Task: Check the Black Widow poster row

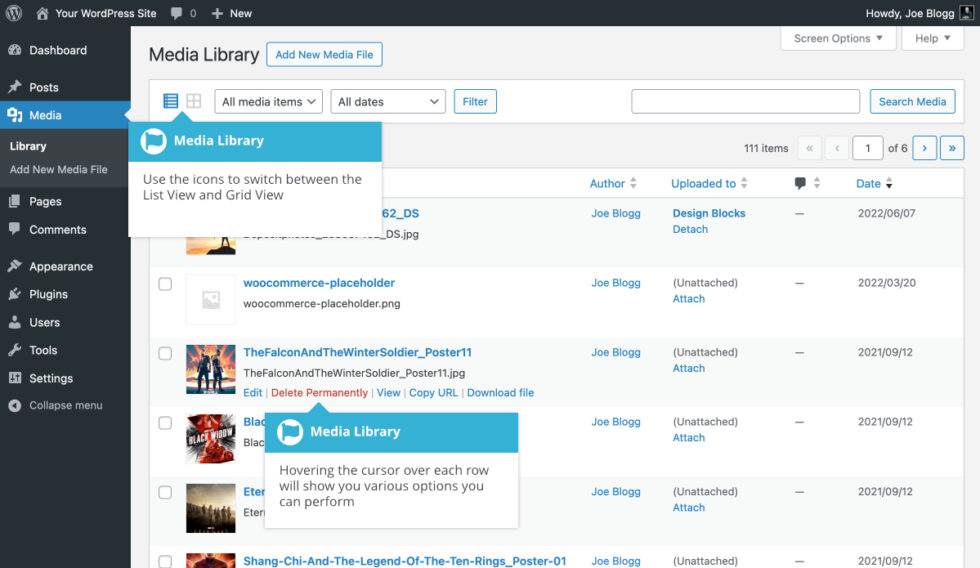Action: tap(165, 423)
